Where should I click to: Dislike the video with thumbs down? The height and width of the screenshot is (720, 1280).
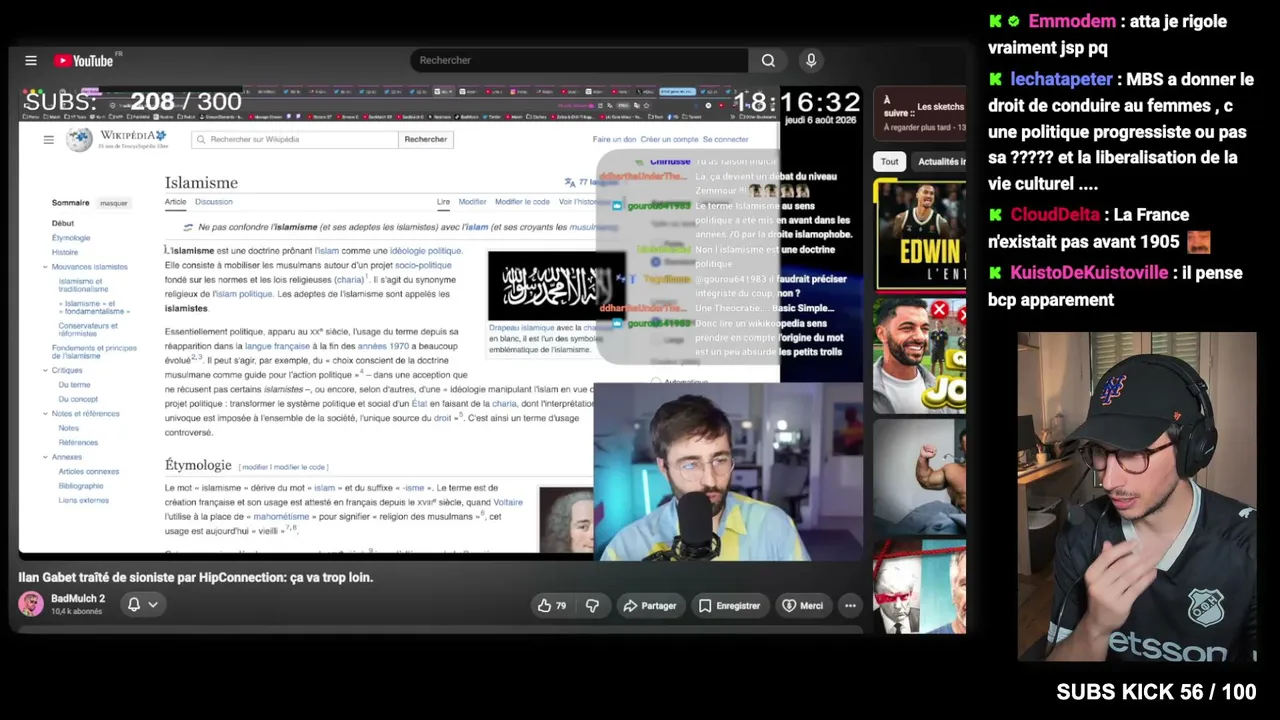[592, 606]
